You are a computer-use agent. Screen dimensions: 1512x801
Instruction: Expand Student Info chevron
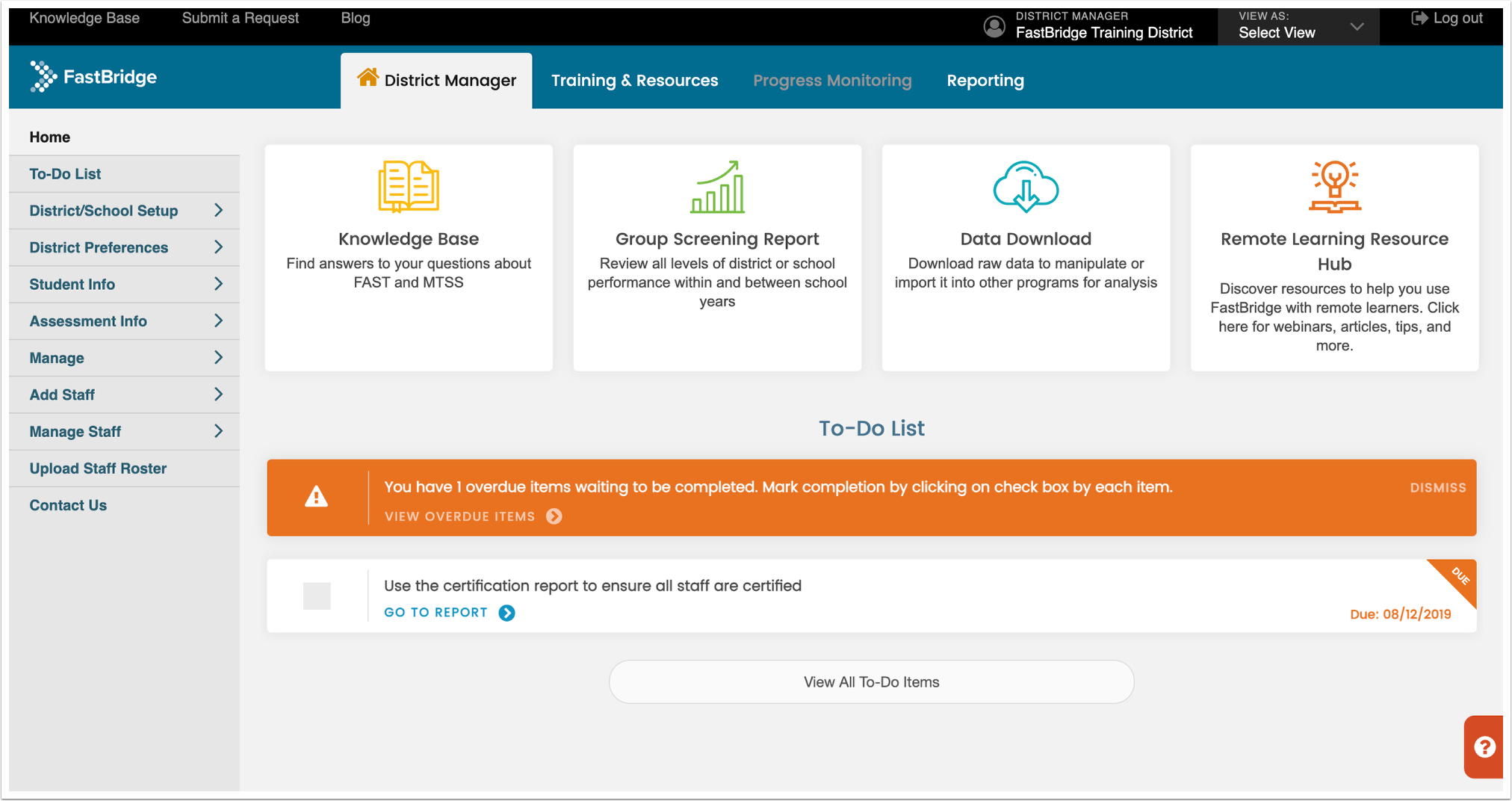(x=219, y=284)
